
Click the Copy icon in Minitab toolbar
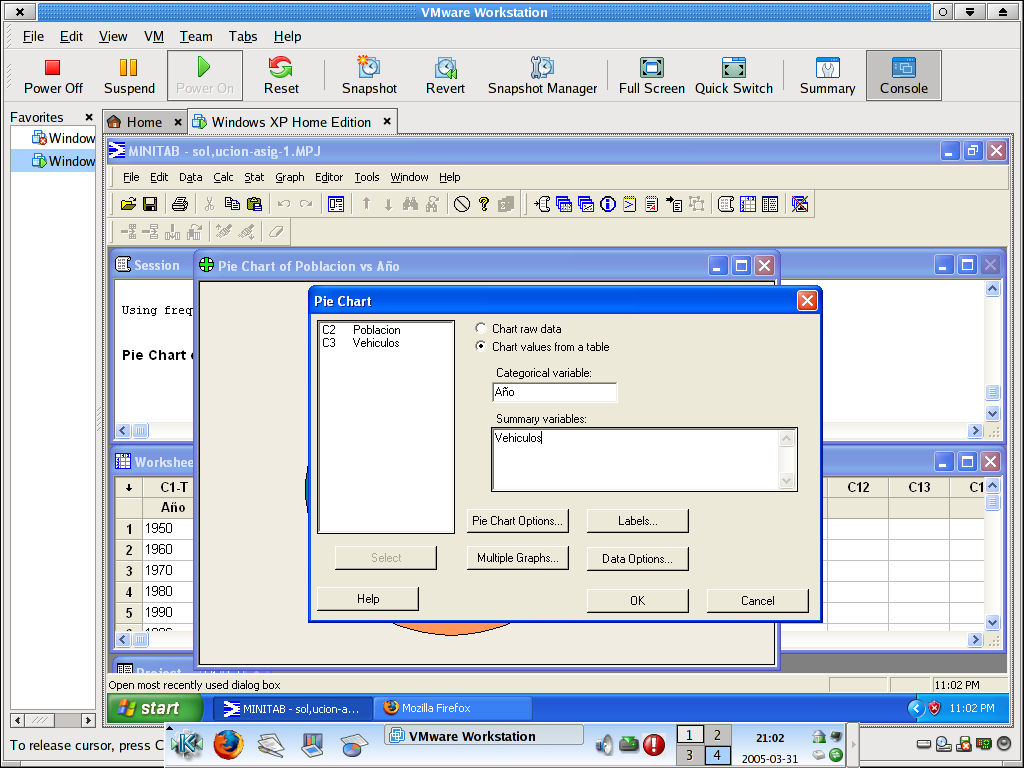[232, 204]
